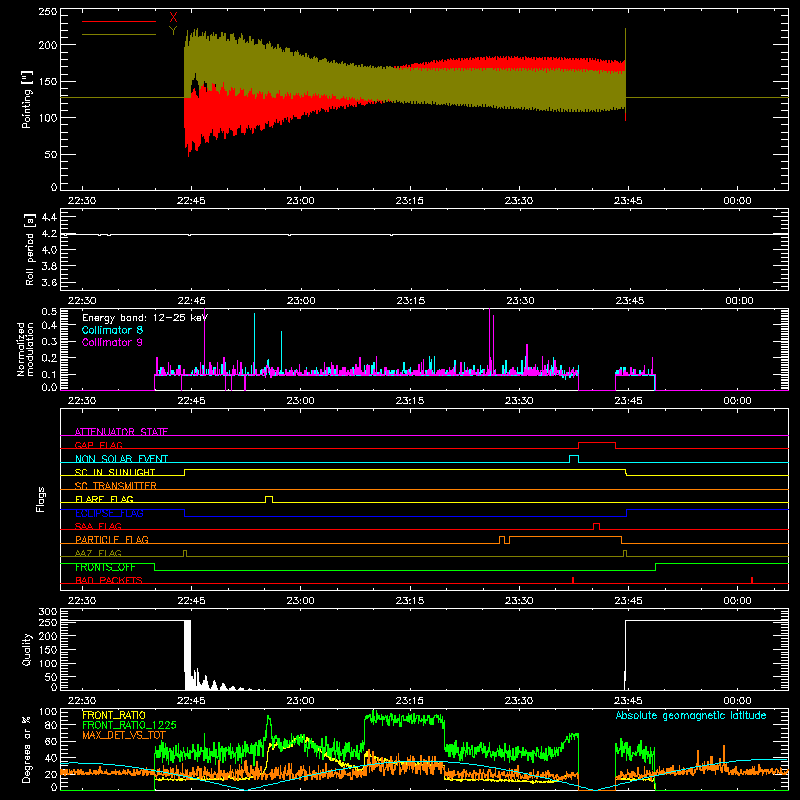Click the SAA_FLAG raised pulse on the red line
The height and width of the screenshot is (800, 800).
pyautogui.click(x=596, y=526)
